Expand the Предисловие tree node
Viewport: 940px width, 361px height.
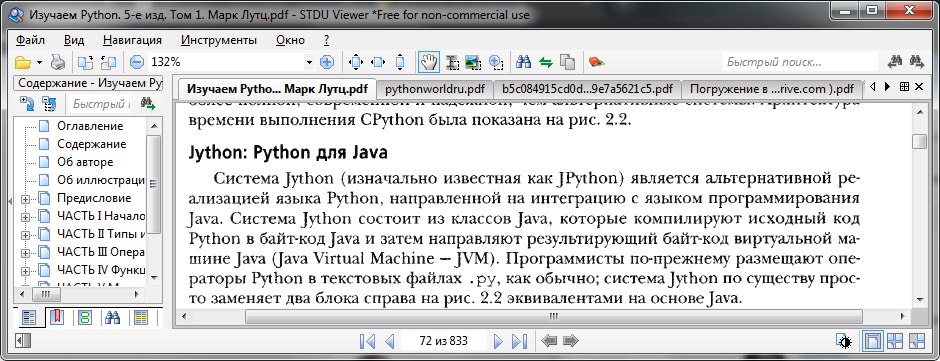pyautogui.click(x=25, y=198)
